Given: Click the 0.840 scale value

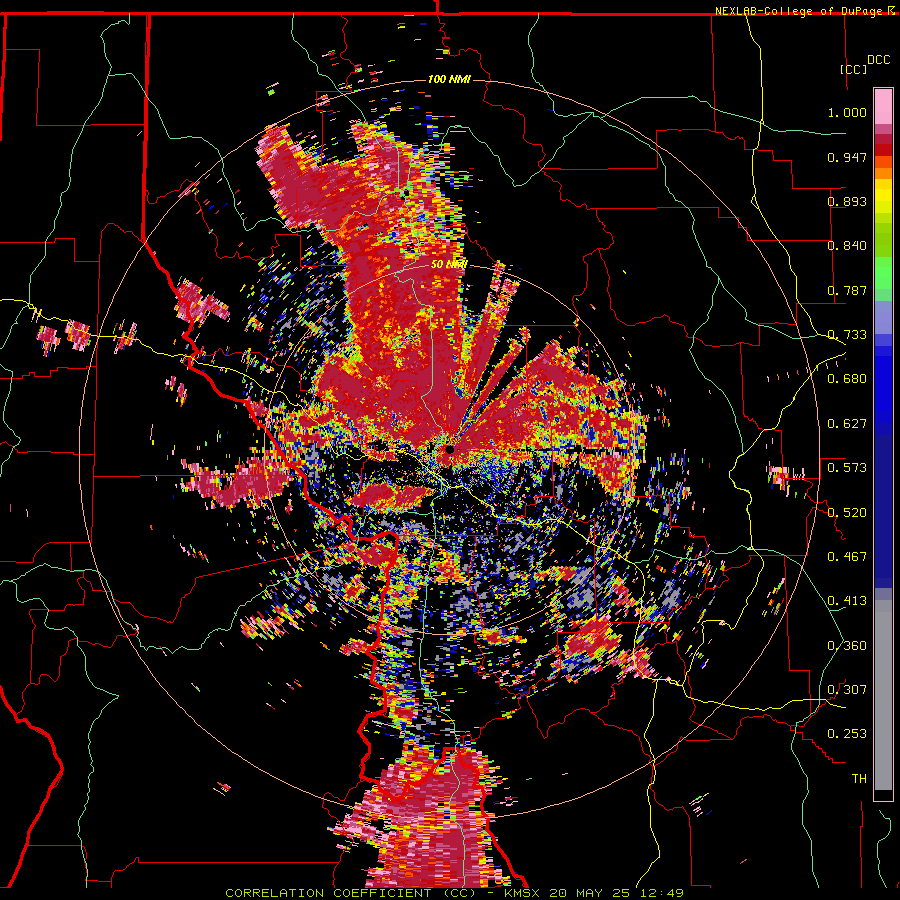Looking at the screenshot, I should (847, 246).
